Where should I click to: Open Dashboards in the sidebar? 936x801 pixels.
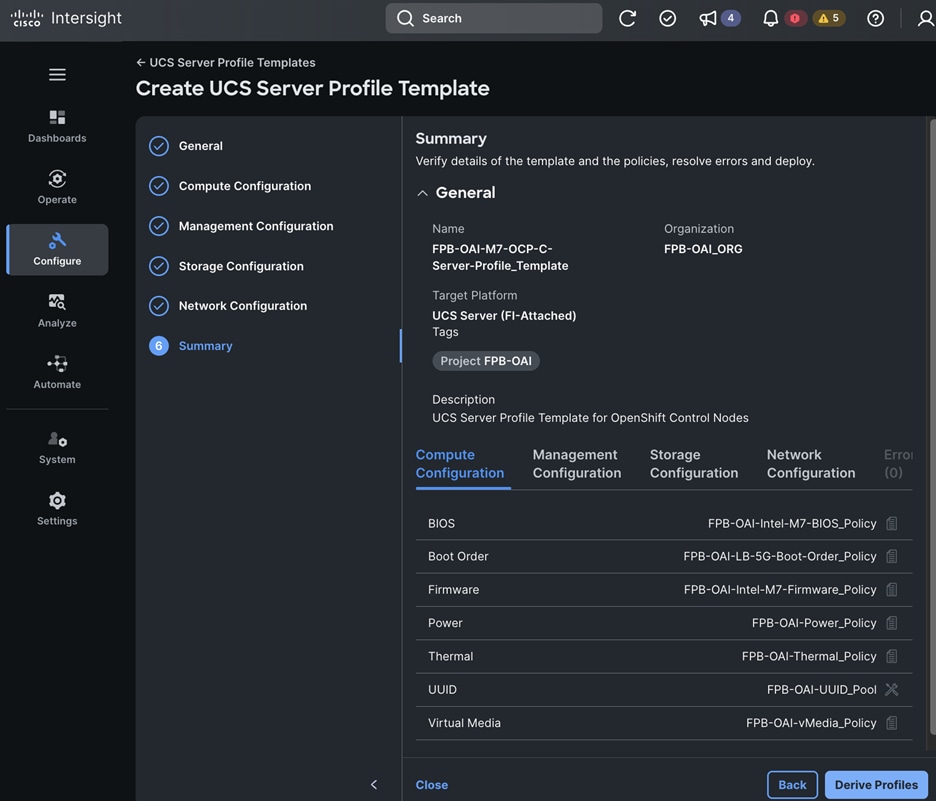pyautogui.click(x=57, y=126)
